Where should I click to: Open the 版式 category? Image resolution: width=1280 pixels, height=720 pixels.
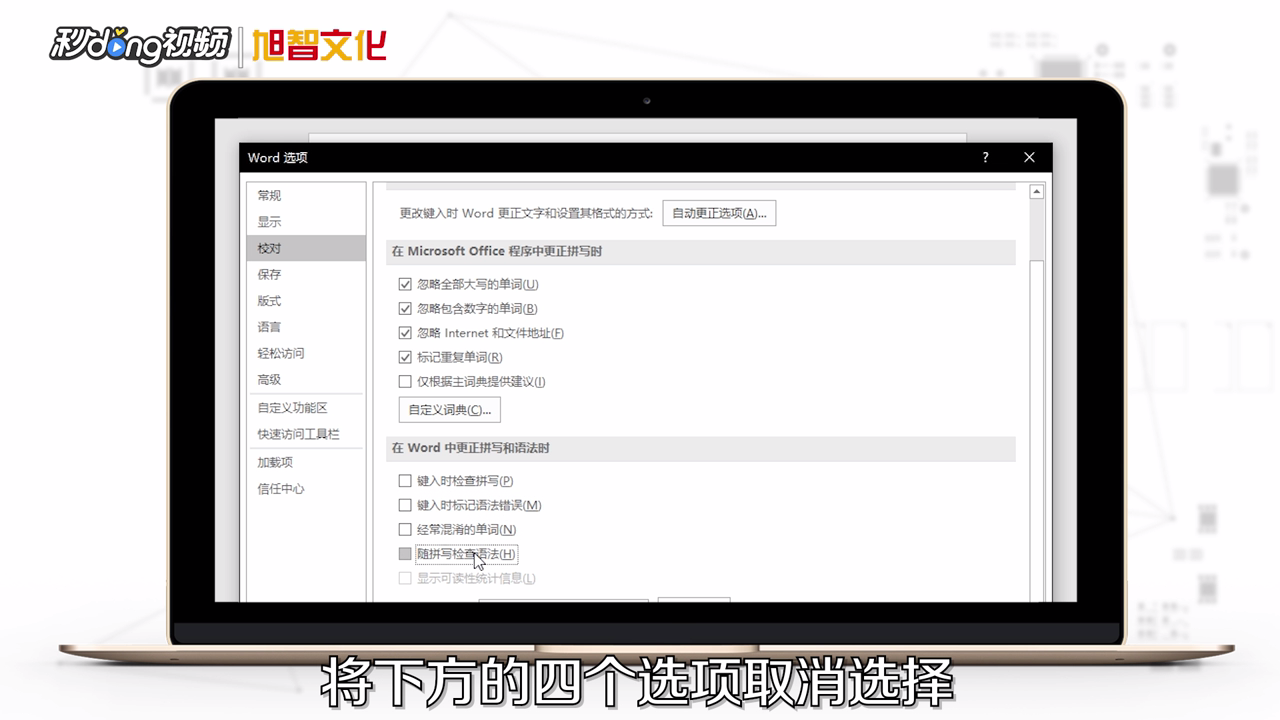click(305, 300)
